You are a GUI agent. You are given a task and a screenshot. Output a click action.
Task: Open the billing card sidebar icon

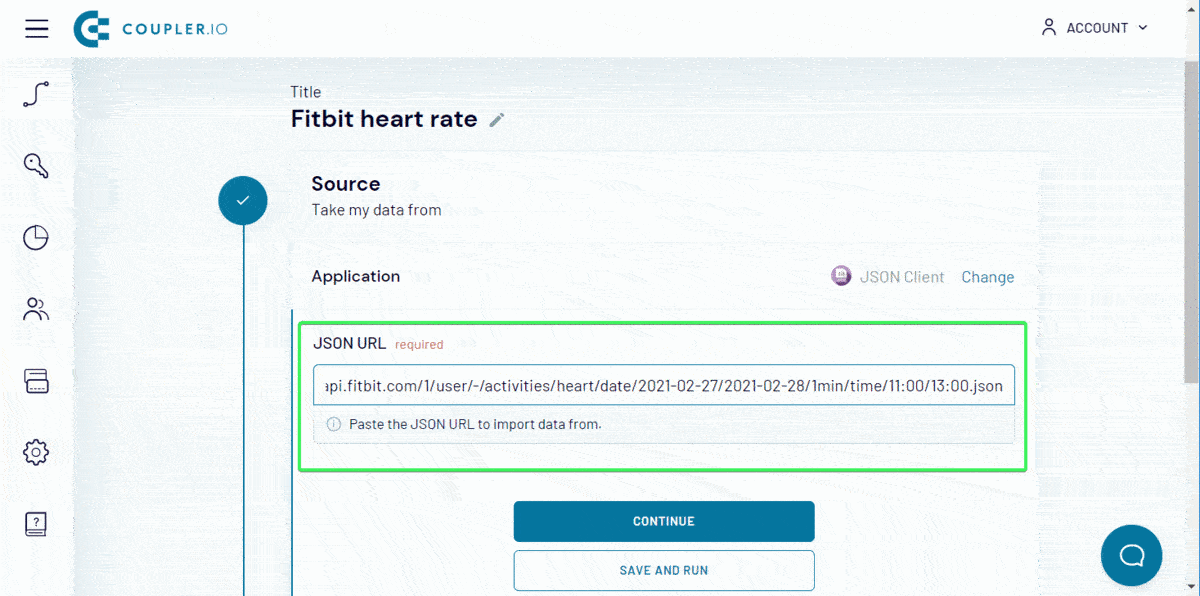(36, 381)
